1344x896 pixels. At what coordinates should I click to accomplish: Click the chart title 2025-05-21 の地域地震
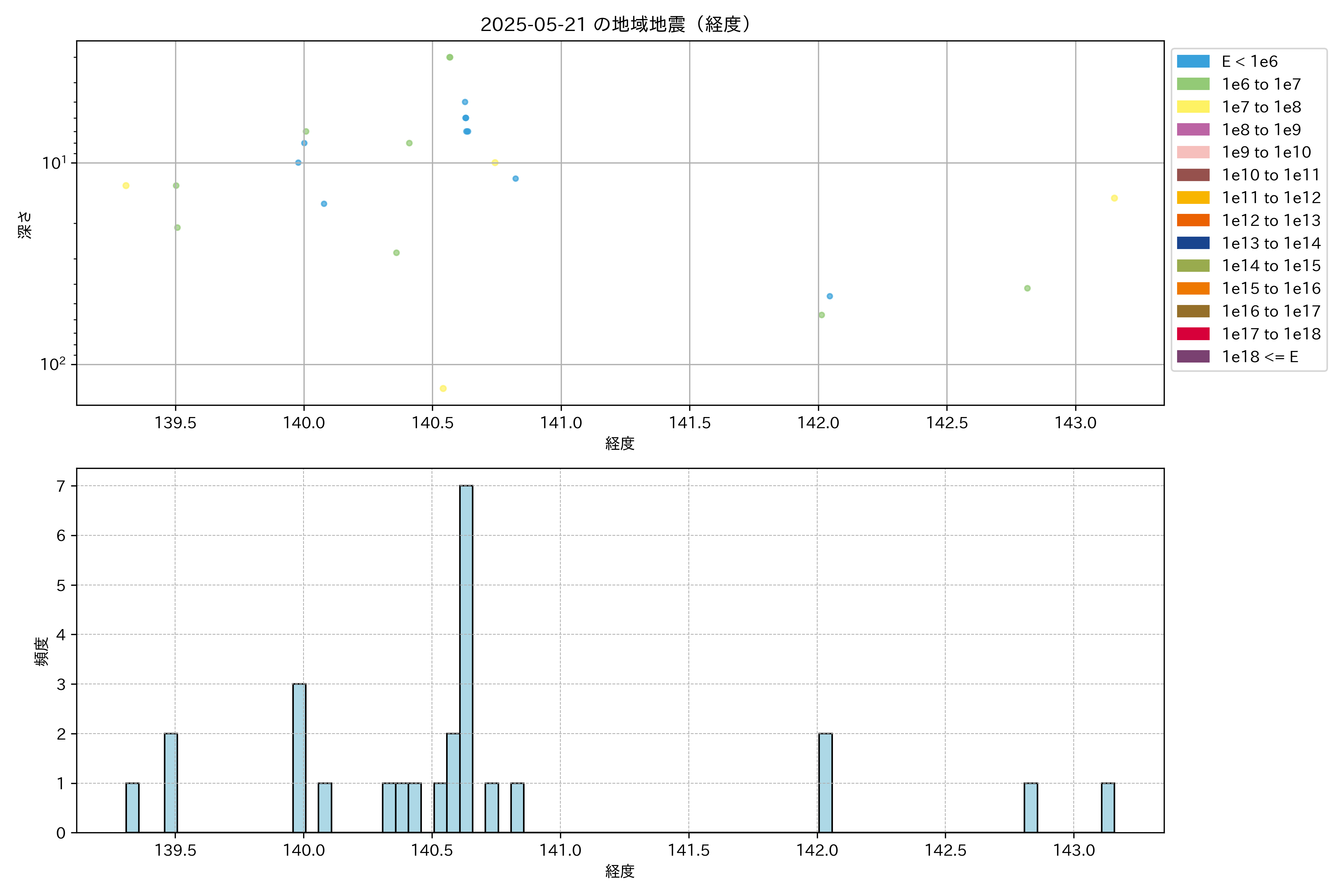615,25
